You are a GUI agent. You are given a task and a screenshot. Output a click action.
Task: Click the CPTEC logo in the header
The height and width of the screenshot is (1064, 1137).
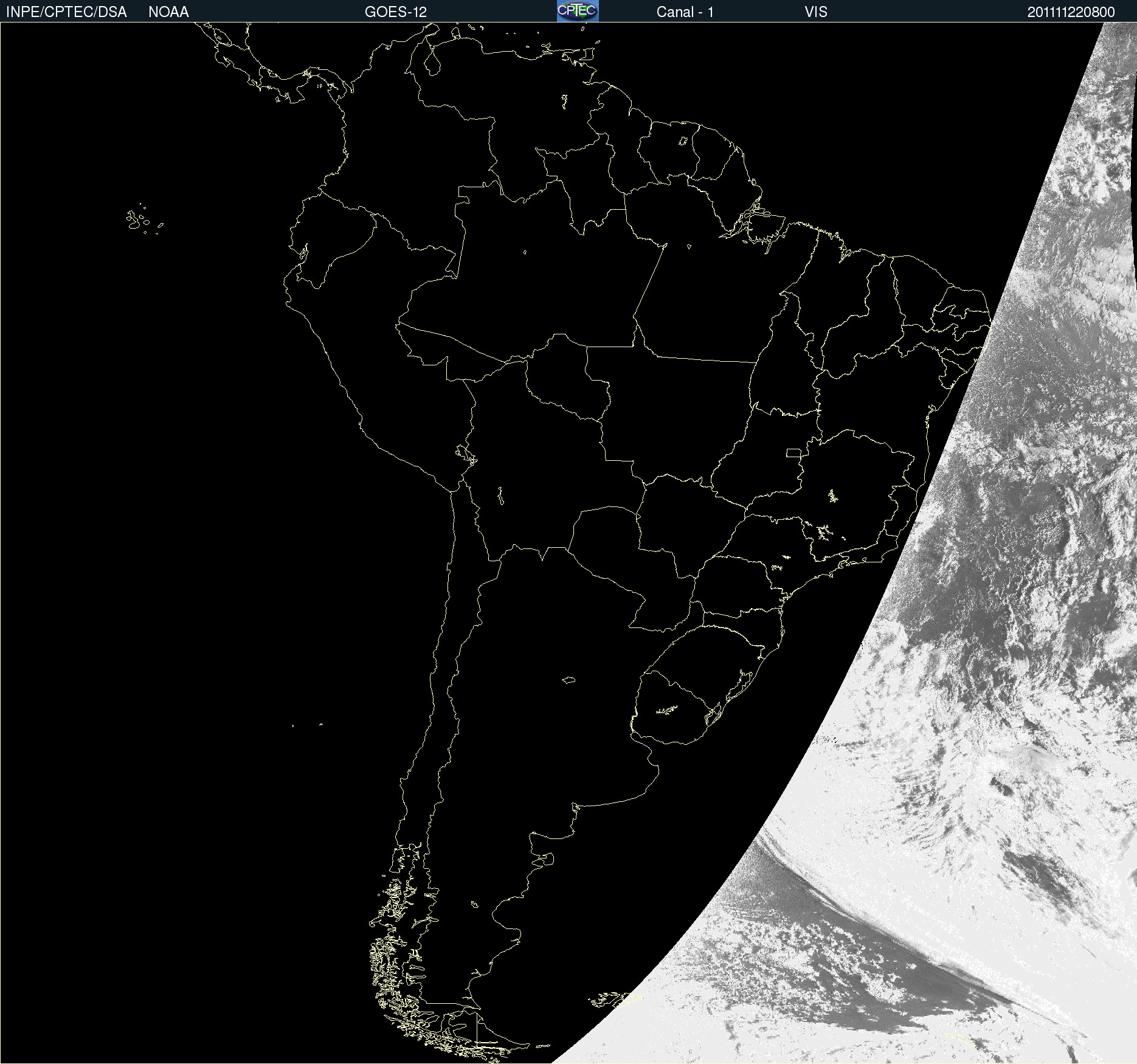577,11
